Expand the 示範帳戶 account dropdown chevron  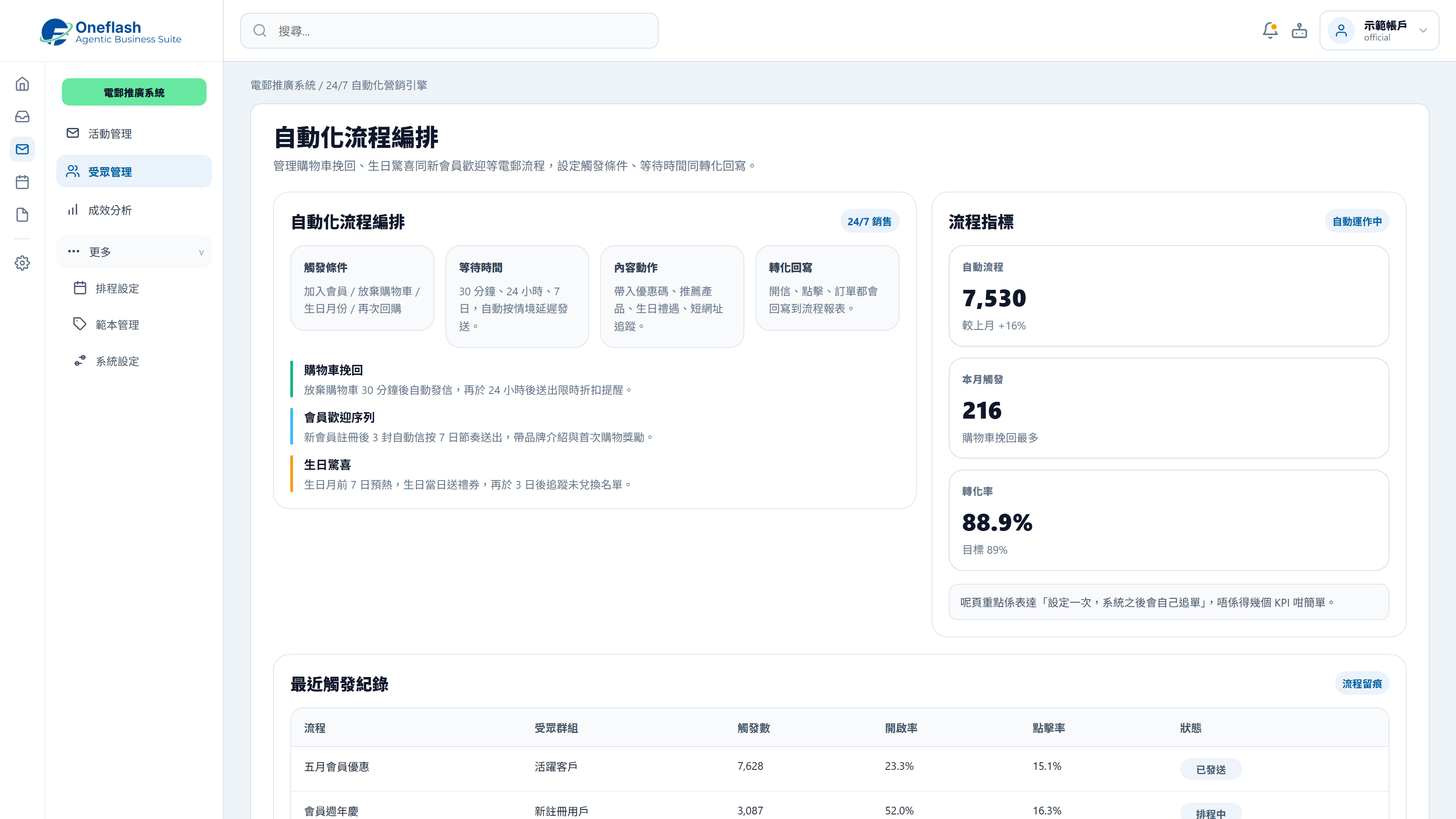(1423, 30)
